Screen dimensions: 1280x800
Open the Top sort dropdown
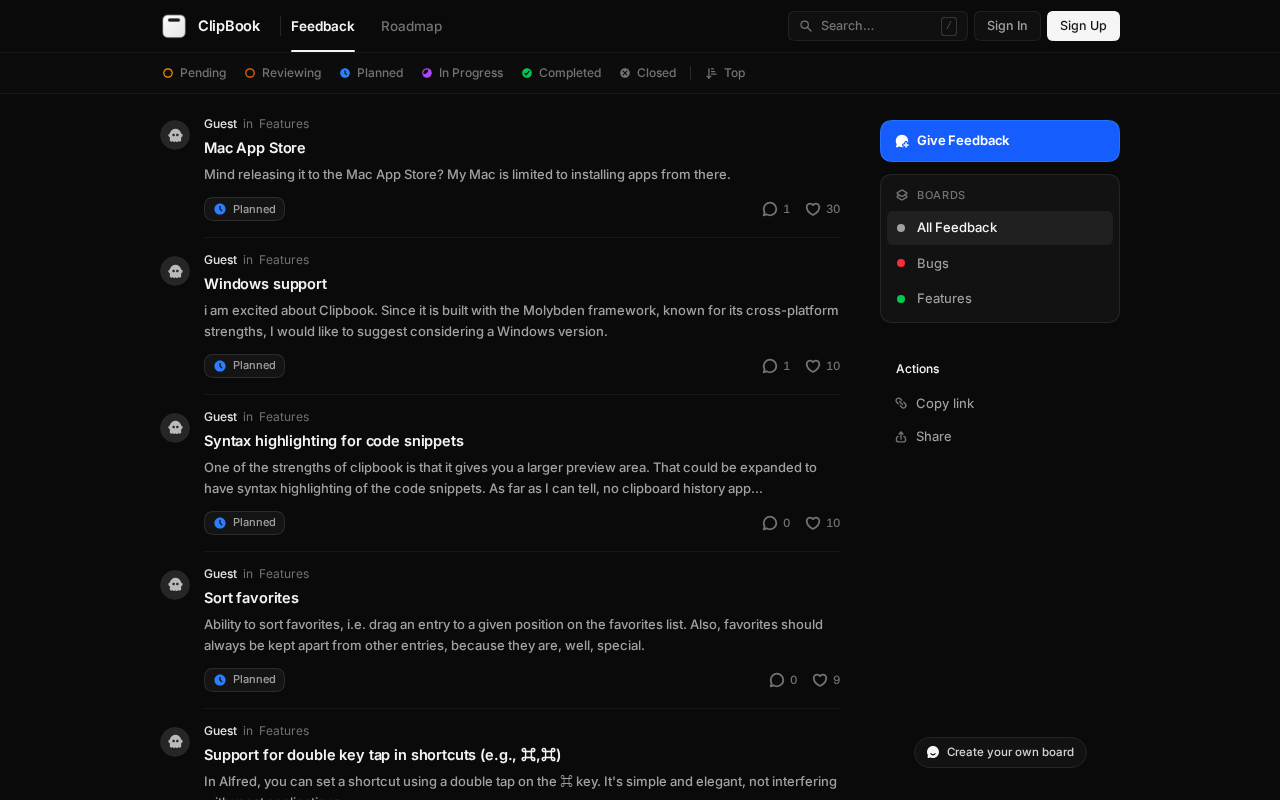725,73
